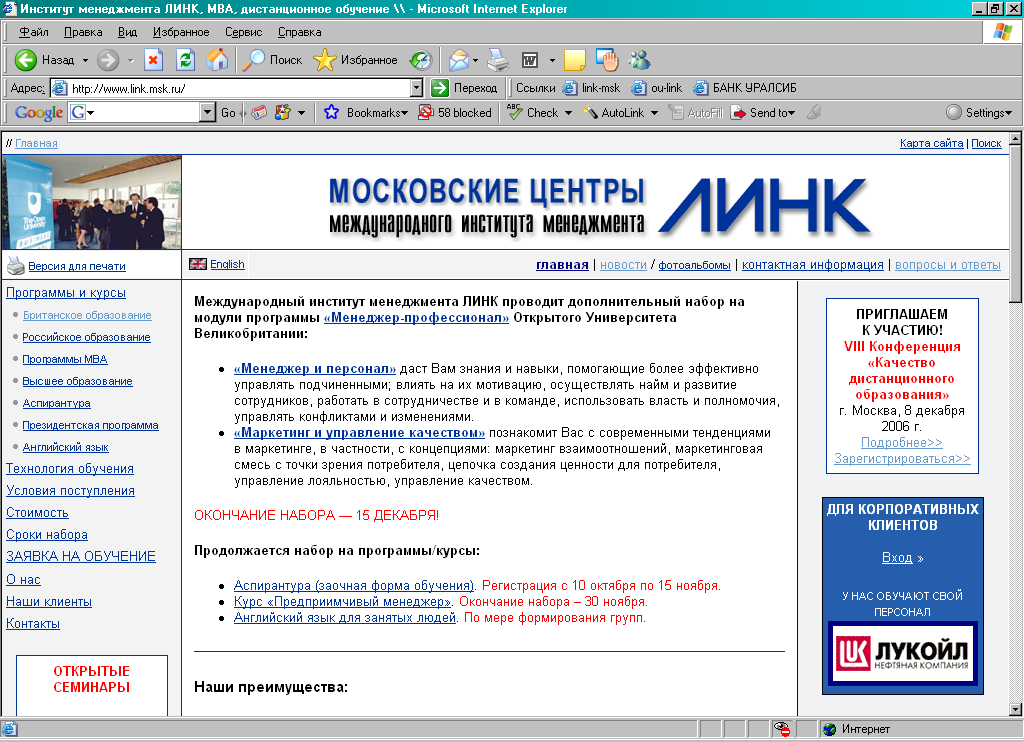The image size is (1024, 742).
Task: Open the Программы MBA sidebar link
Action: (x=65, y=359)
